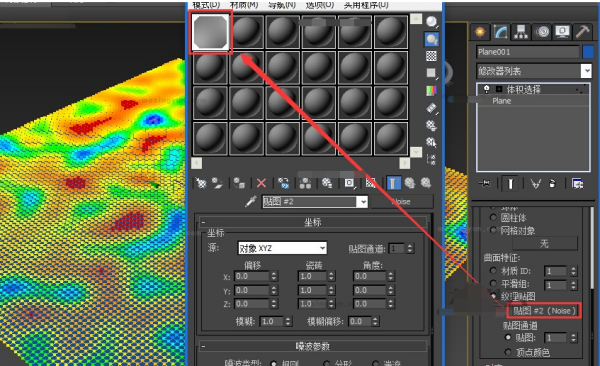Open Sample UV Tiling flyout
The image size is (600, 366).
coord(432,73)
